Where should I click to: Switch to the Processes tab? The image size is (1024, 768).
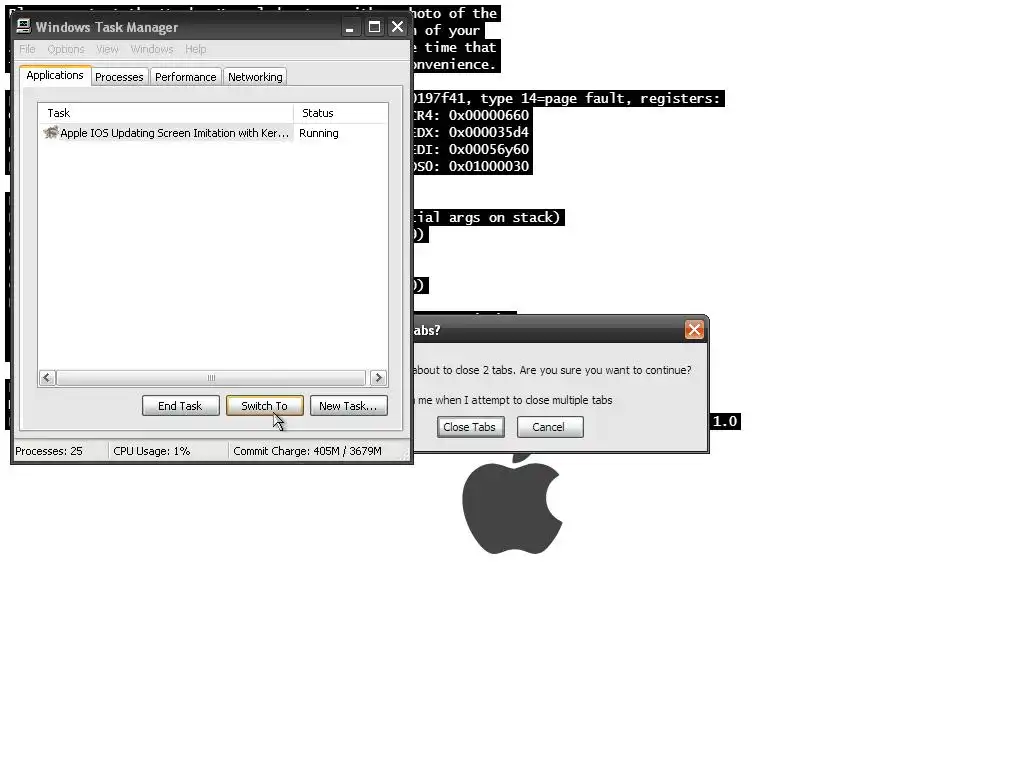tap(119, 77)
